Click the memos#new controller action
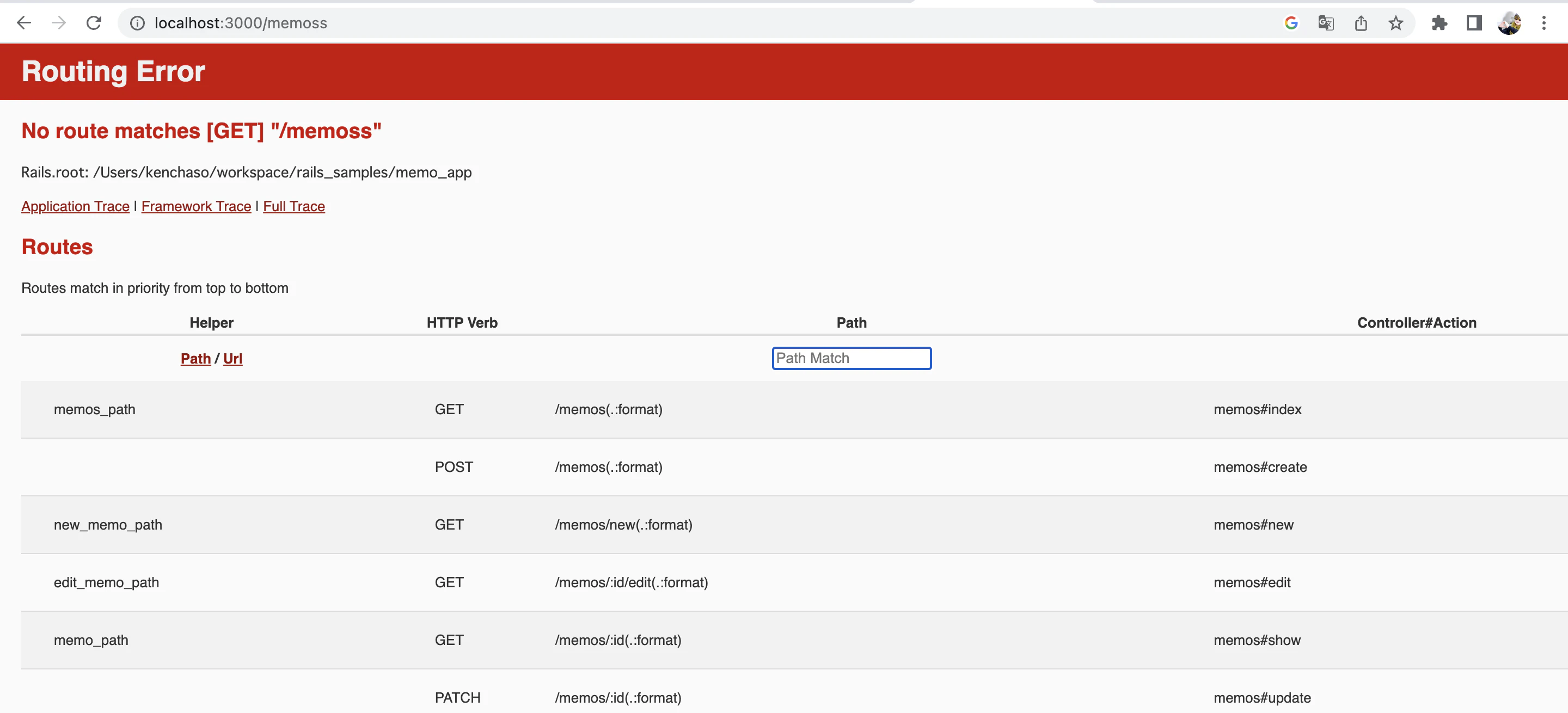This screenshot has width=1568, height=713. tap(1253, 525)
